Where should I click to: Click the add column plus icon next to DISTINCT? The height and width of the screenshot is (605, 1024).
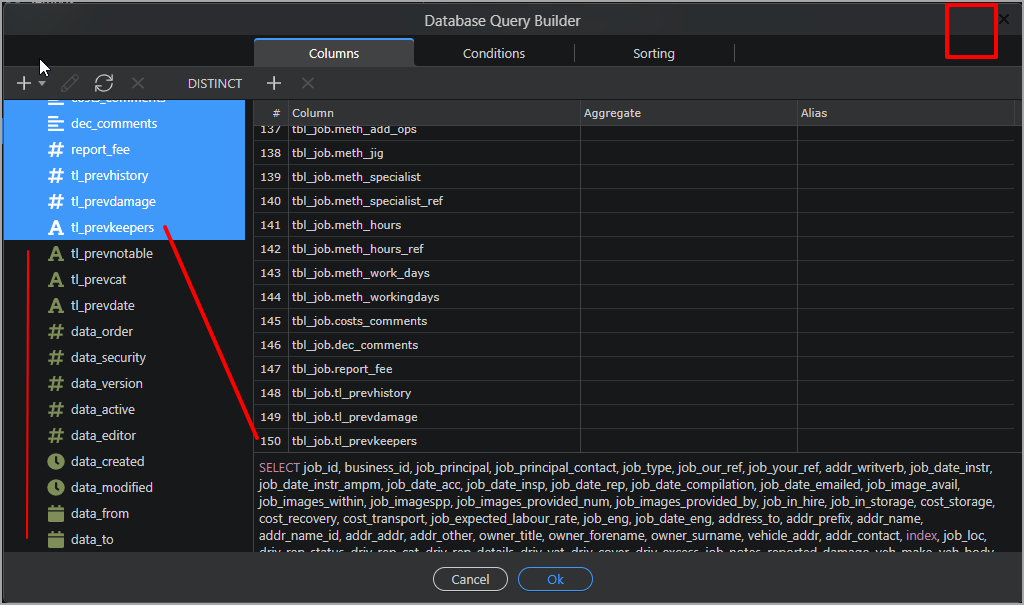pos(274,83)
